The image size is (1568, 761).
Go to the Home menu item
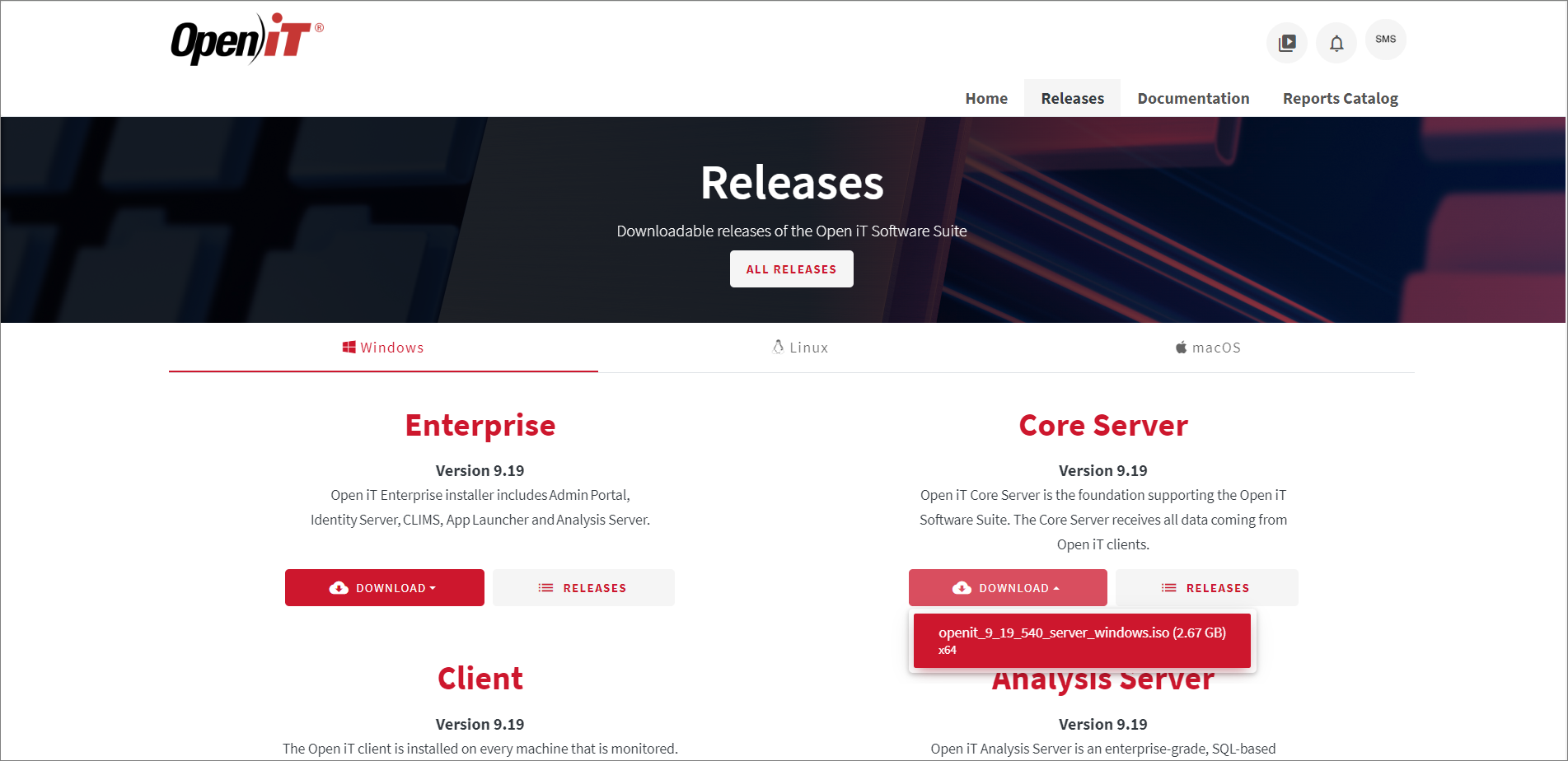pyautogui.click(x=986, y=98)
